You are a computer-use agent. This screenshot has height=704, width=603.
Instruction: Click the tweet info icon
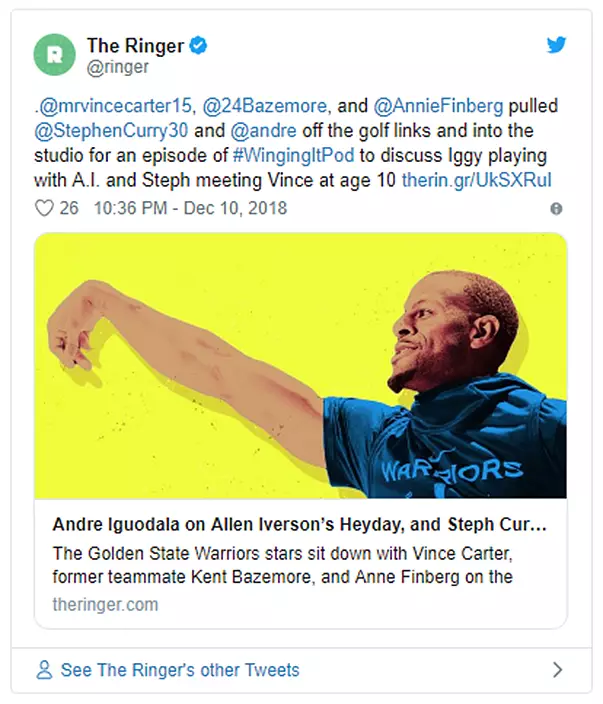(556, 209)
